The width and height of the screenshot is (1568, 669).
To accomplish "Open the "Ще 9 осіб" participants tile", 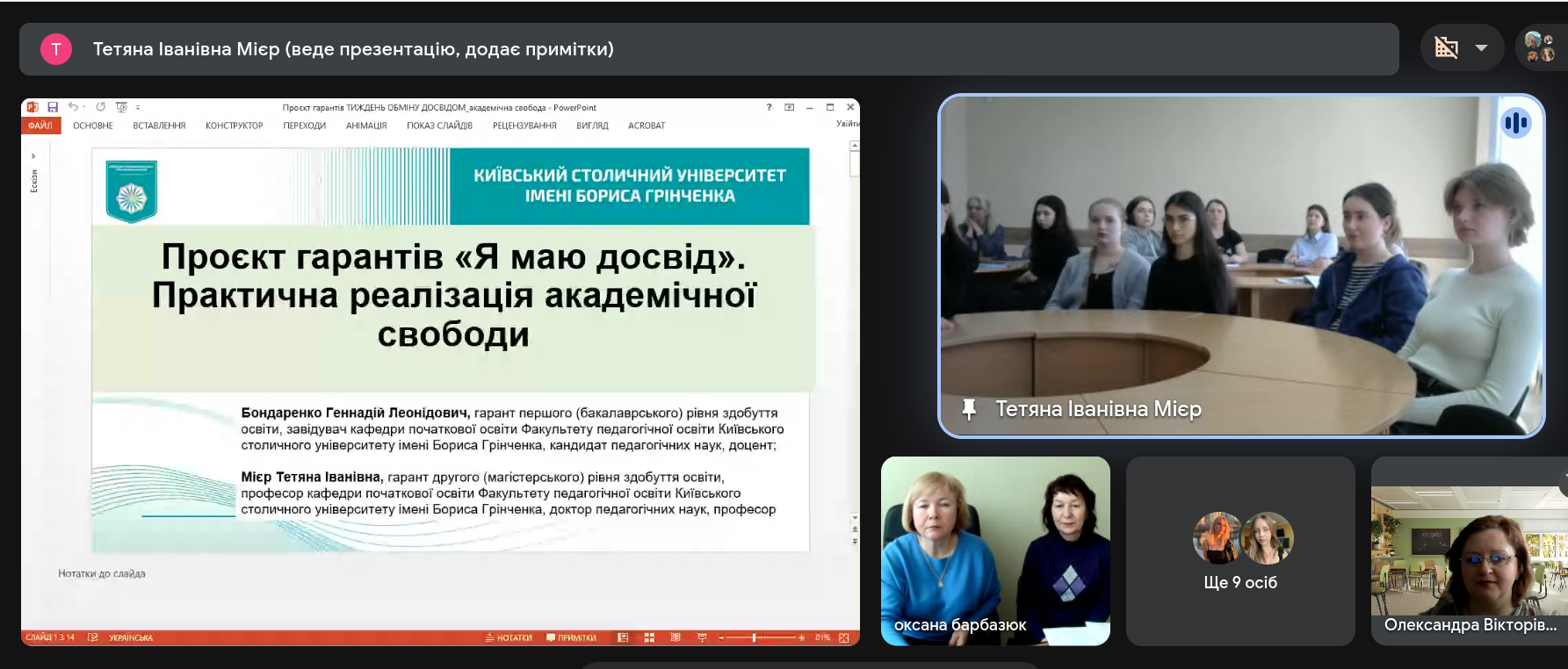I will coord(1240,550).
